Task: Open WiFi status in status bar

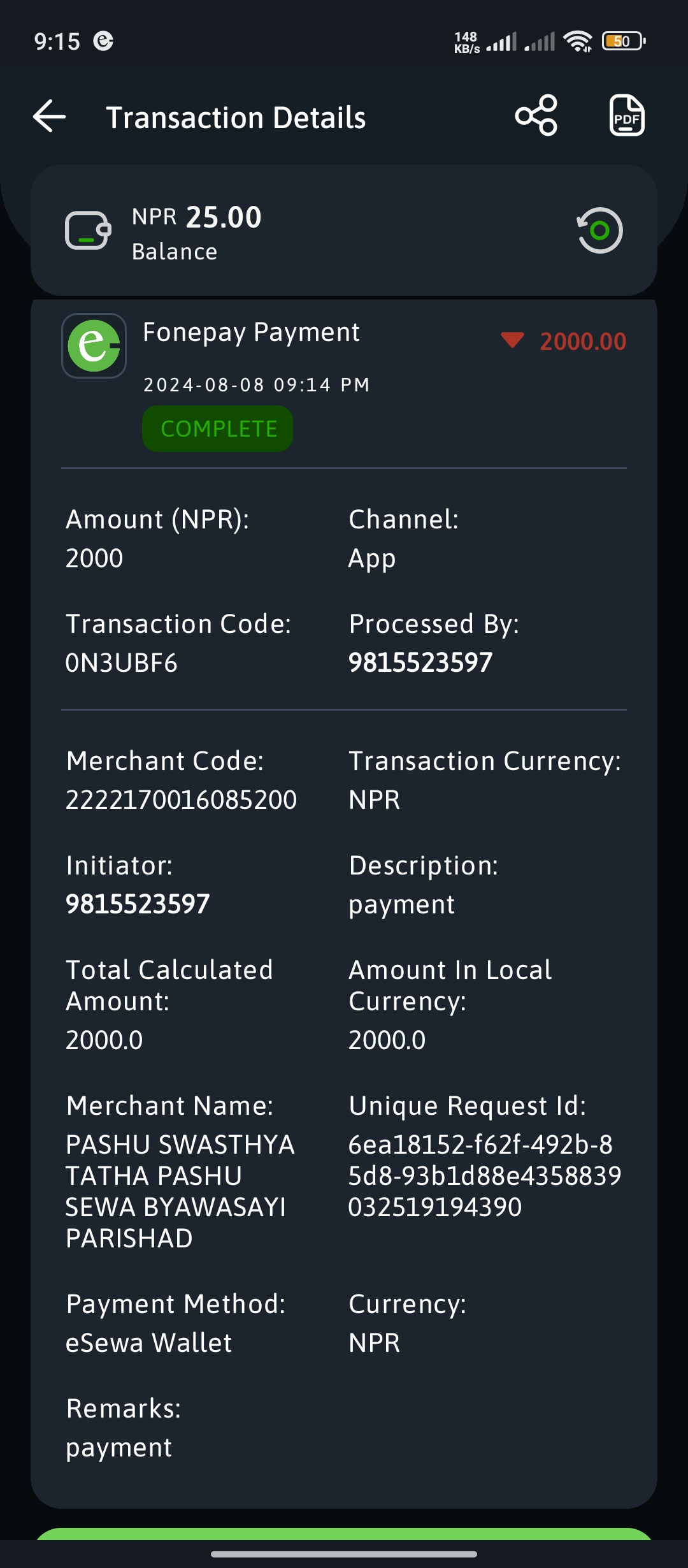Action: 577,41
